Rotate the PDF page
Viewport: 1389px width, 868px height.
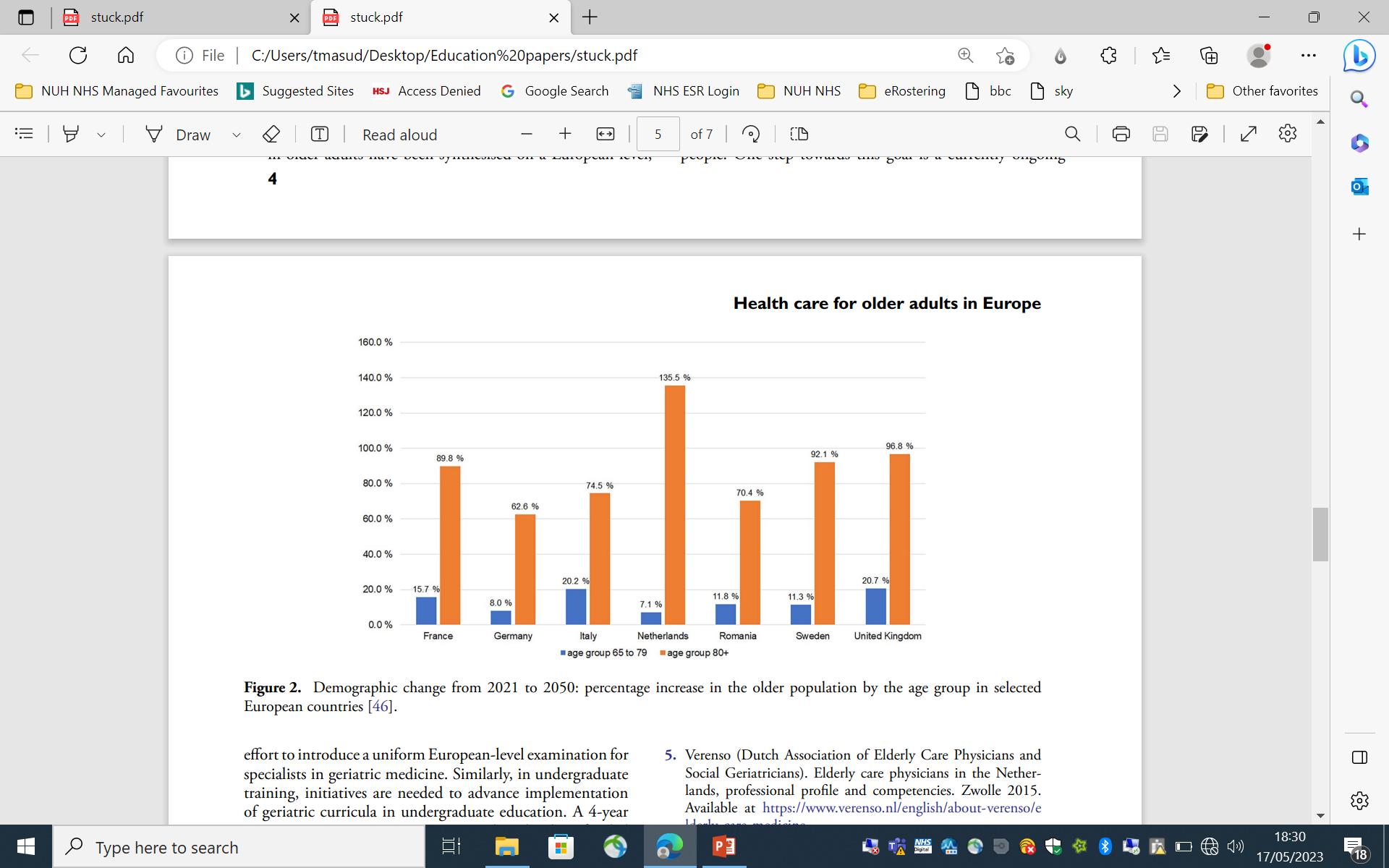(x=751, y=134)
